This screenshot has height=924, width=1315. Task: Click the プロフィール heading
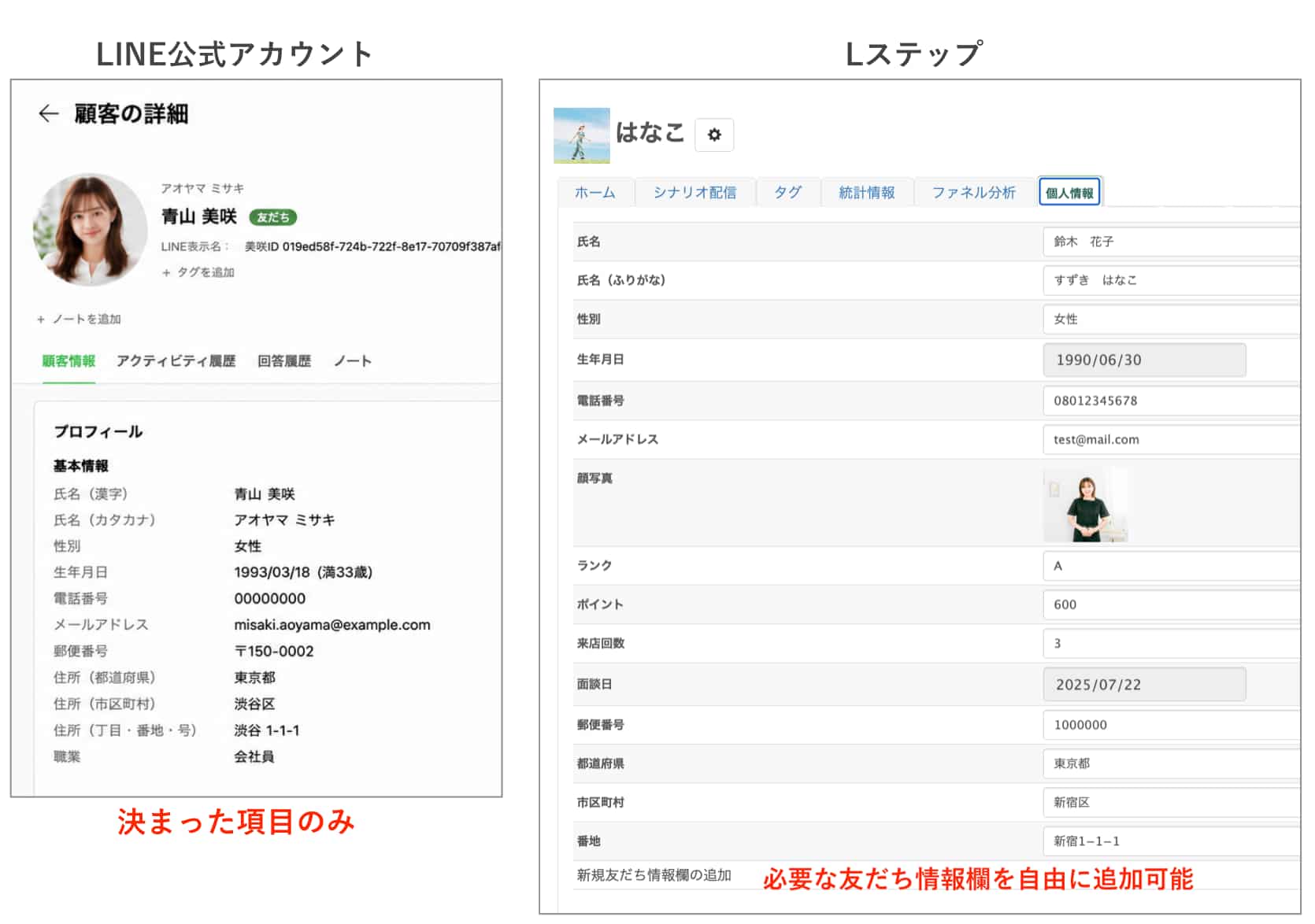pos(98,431)
